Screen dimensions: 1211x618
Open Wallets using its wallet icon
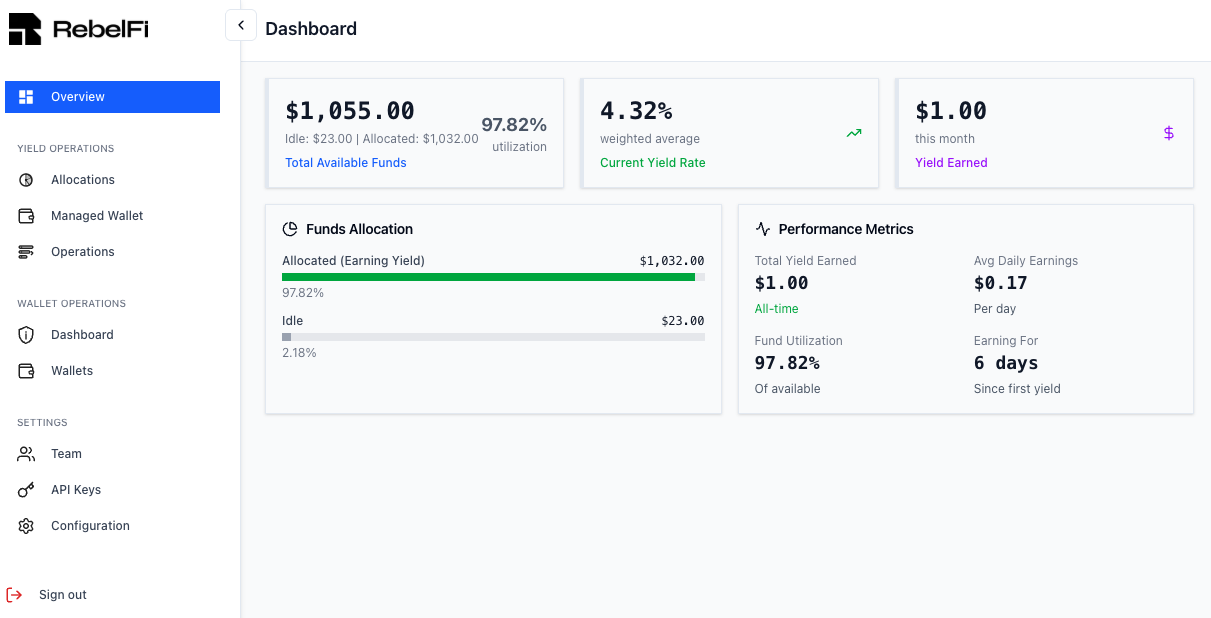click(26, 370)
